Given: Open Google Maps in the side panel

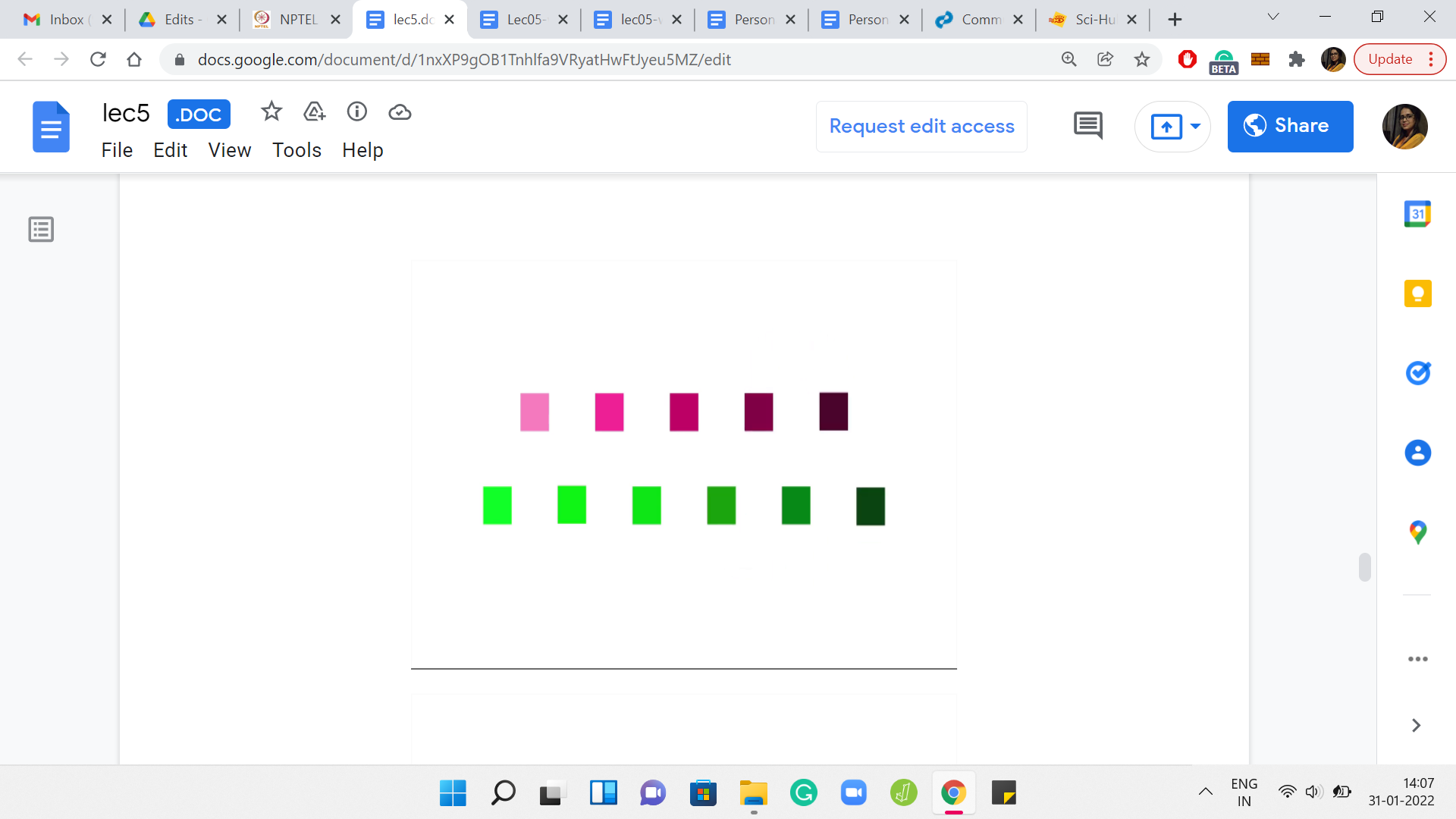Looking at the screenshot, I should pos(1417,532).
